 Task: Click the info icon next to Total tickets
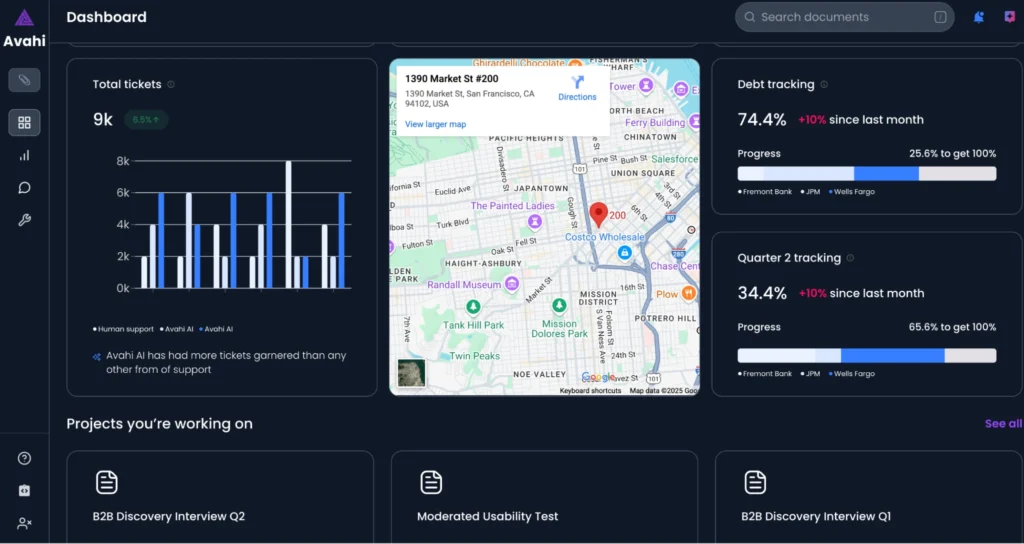coord(171,84)
